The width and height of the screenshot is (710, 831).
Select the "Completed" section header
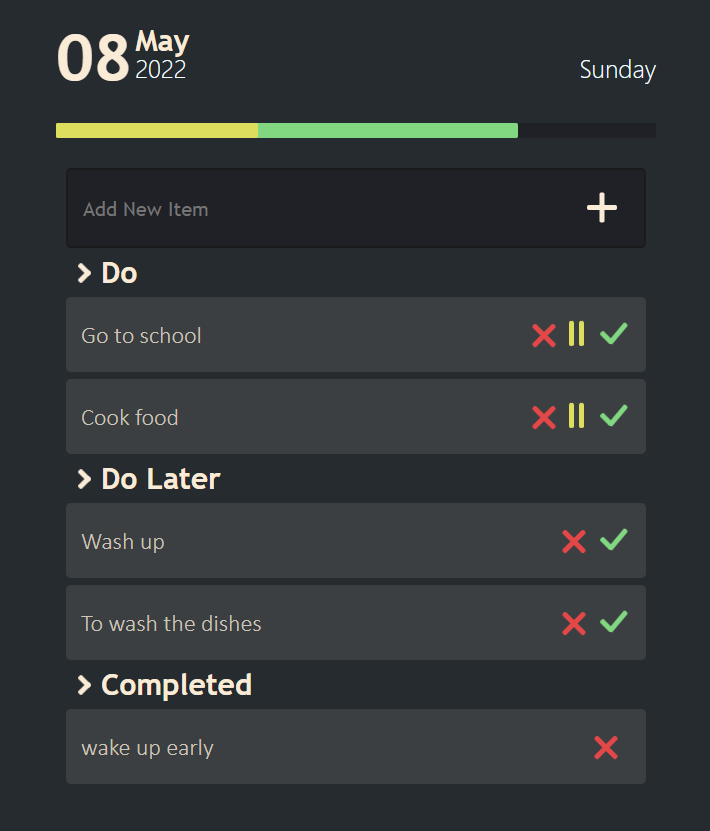[176, 685]
